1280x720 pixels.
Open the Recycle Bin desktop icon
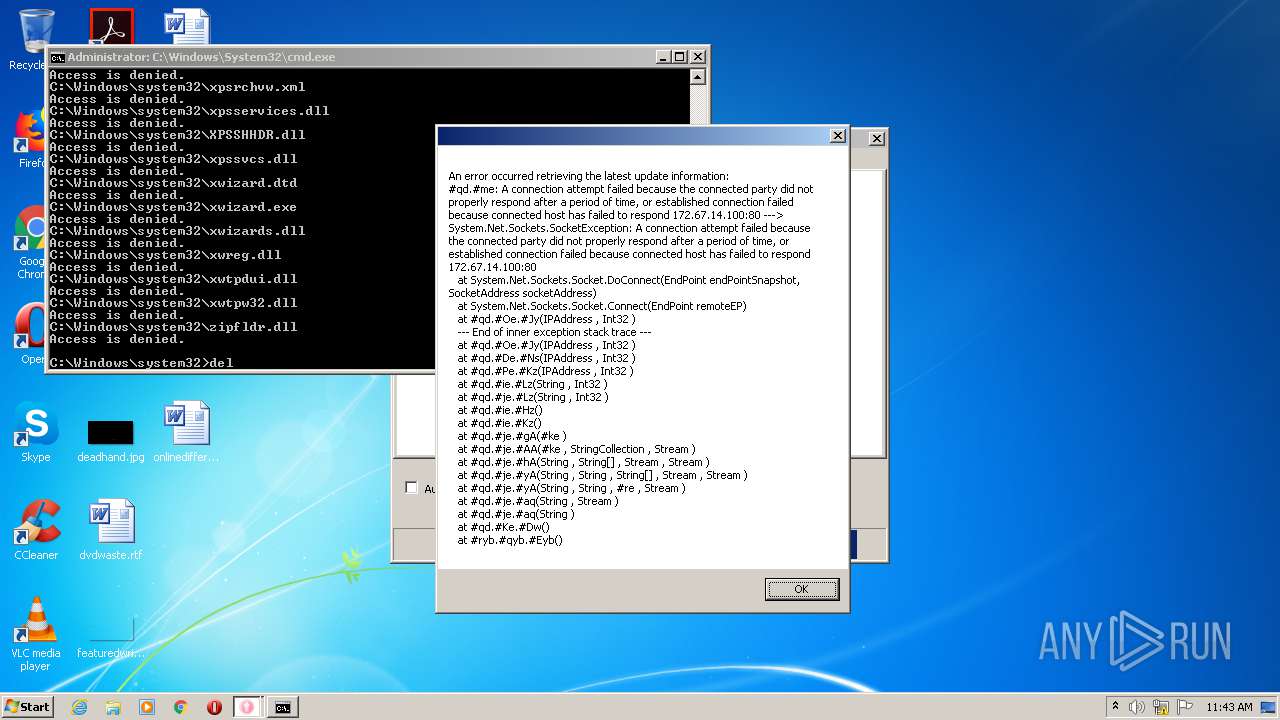(x=35, y=40)
